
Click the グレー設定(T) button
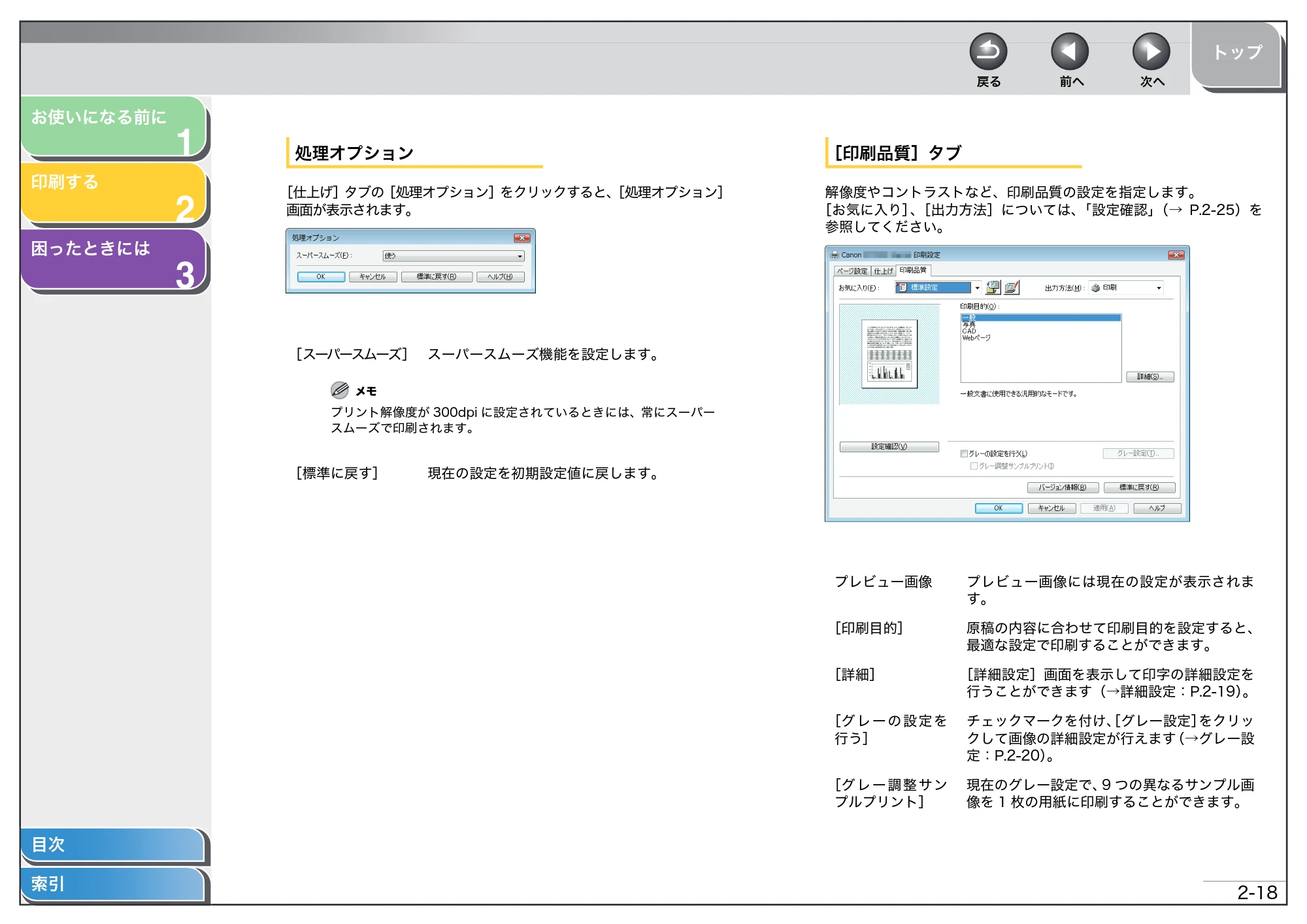point(1138,454)
